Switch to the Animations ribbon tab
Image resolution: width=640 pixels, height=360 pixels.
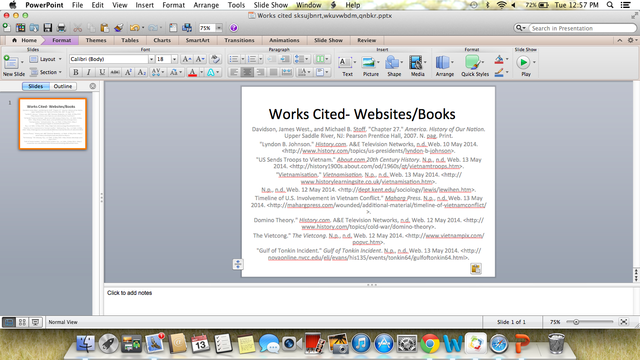pos(284,40)
